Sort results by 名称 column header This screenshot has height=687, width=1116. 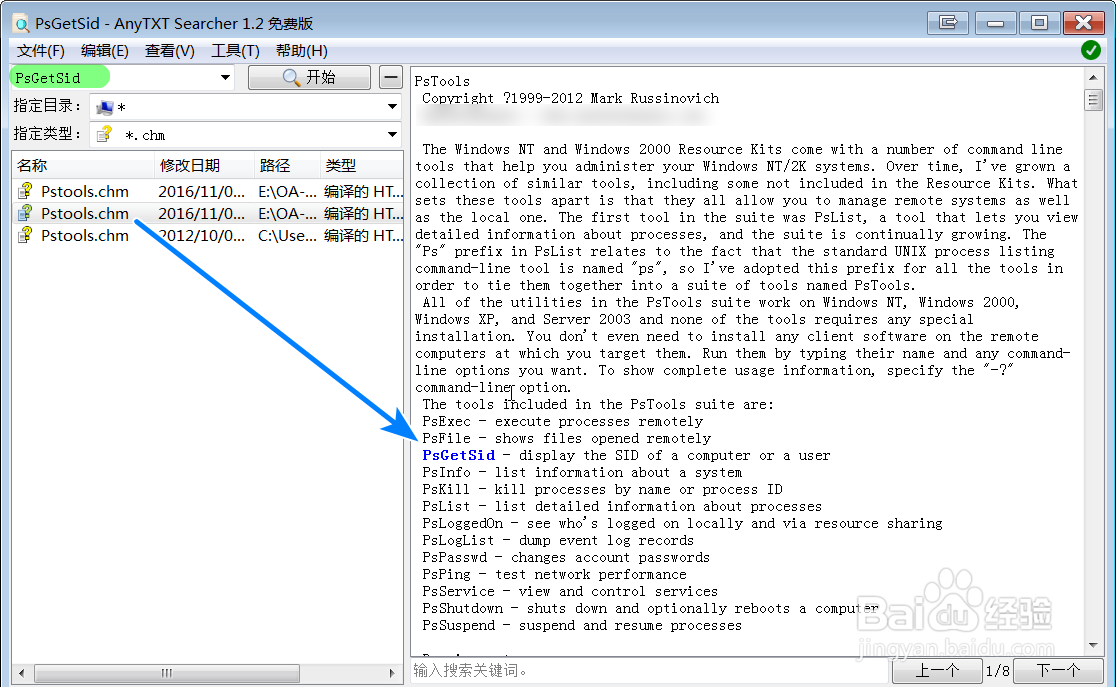click(83, 166)
